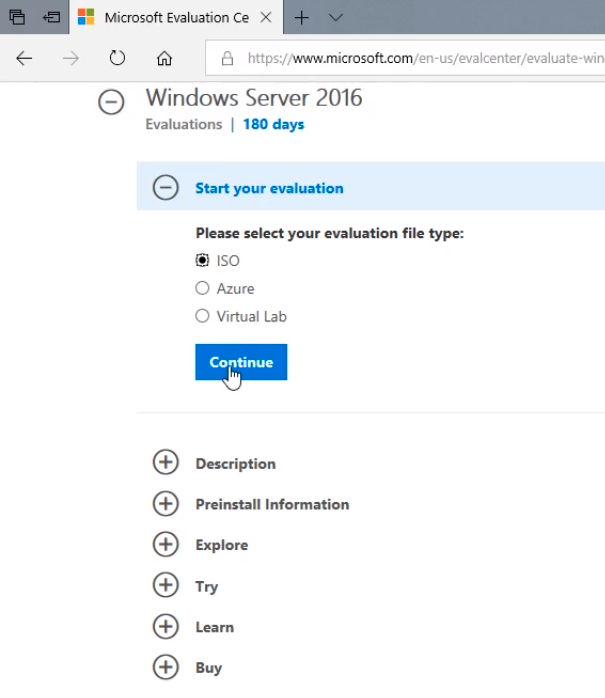Expand the Description section

pyautogui.click(x=166, y=462)
